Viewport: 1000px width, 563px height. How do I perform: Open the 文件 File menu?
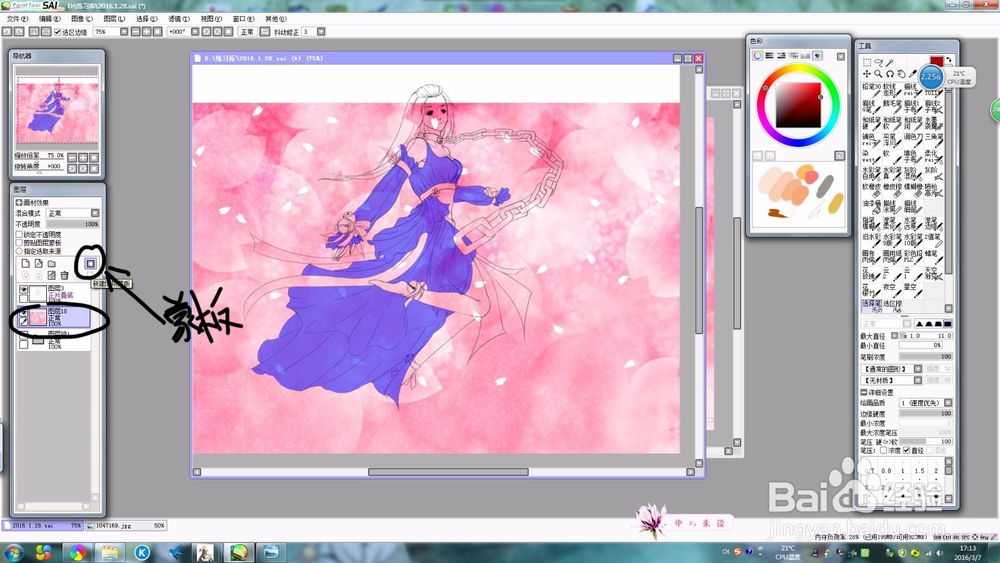[x=17, y=19]
